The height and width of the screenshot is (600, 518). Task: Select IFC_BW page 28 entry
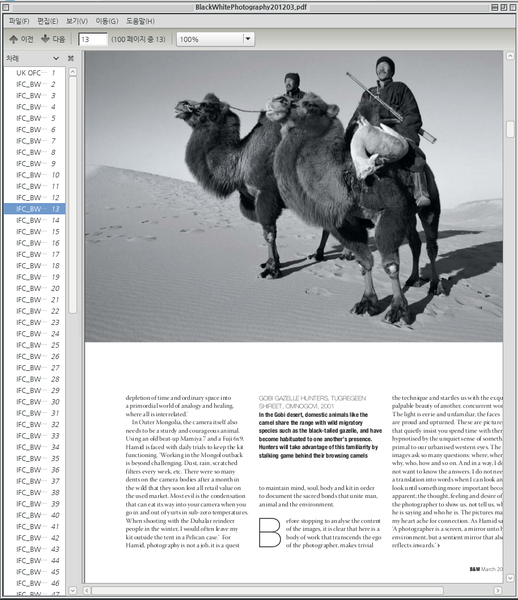35,379
